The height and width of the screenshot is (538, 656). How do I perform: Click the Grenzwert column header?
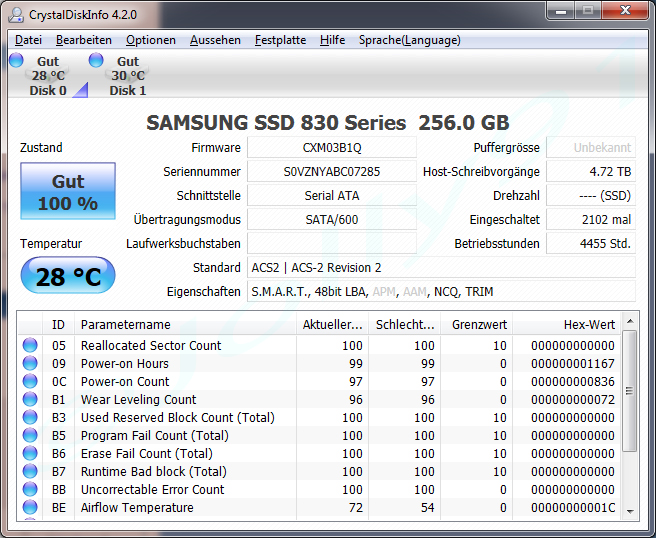(x=477, y=325)
